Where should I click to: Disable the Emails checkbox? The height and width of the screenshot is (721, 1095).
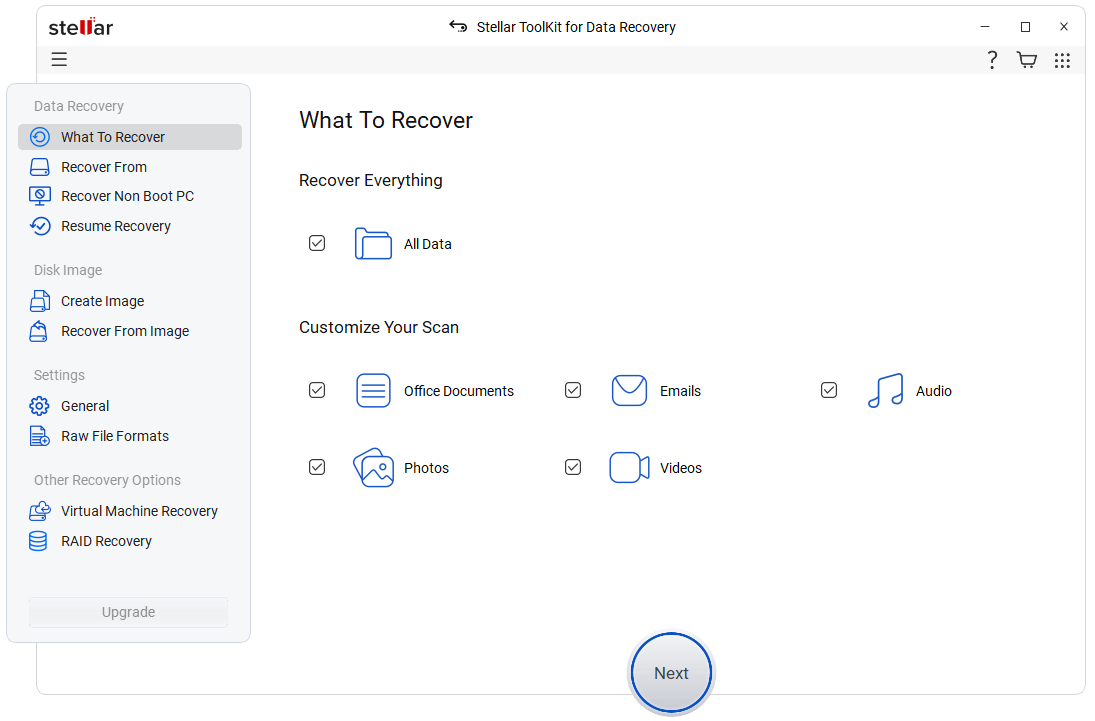point(573,390)
